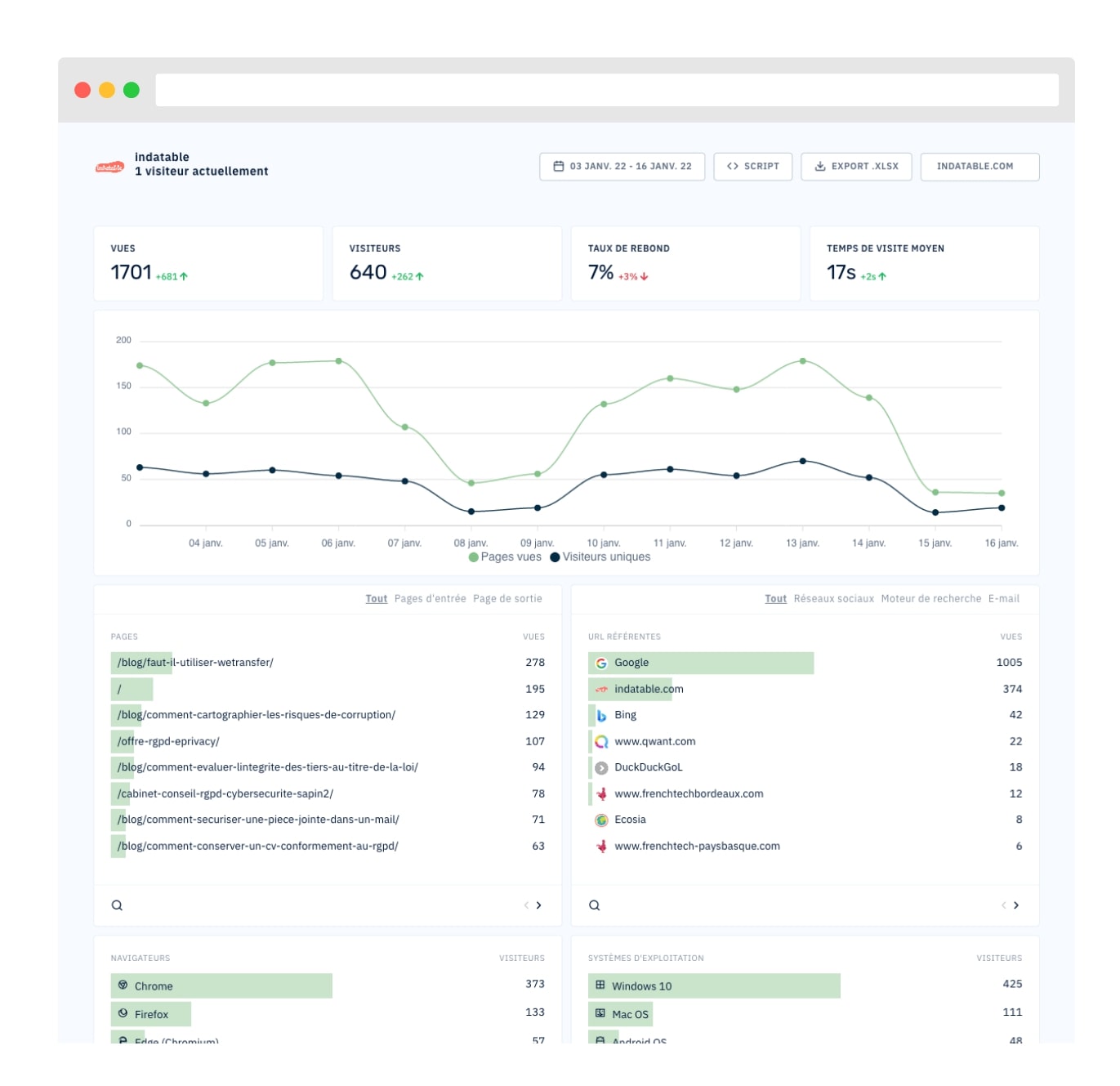This screenshot has height=1086, width=1120.
Task: Toggle the Pages vues legend series
Action: [505, 557]
